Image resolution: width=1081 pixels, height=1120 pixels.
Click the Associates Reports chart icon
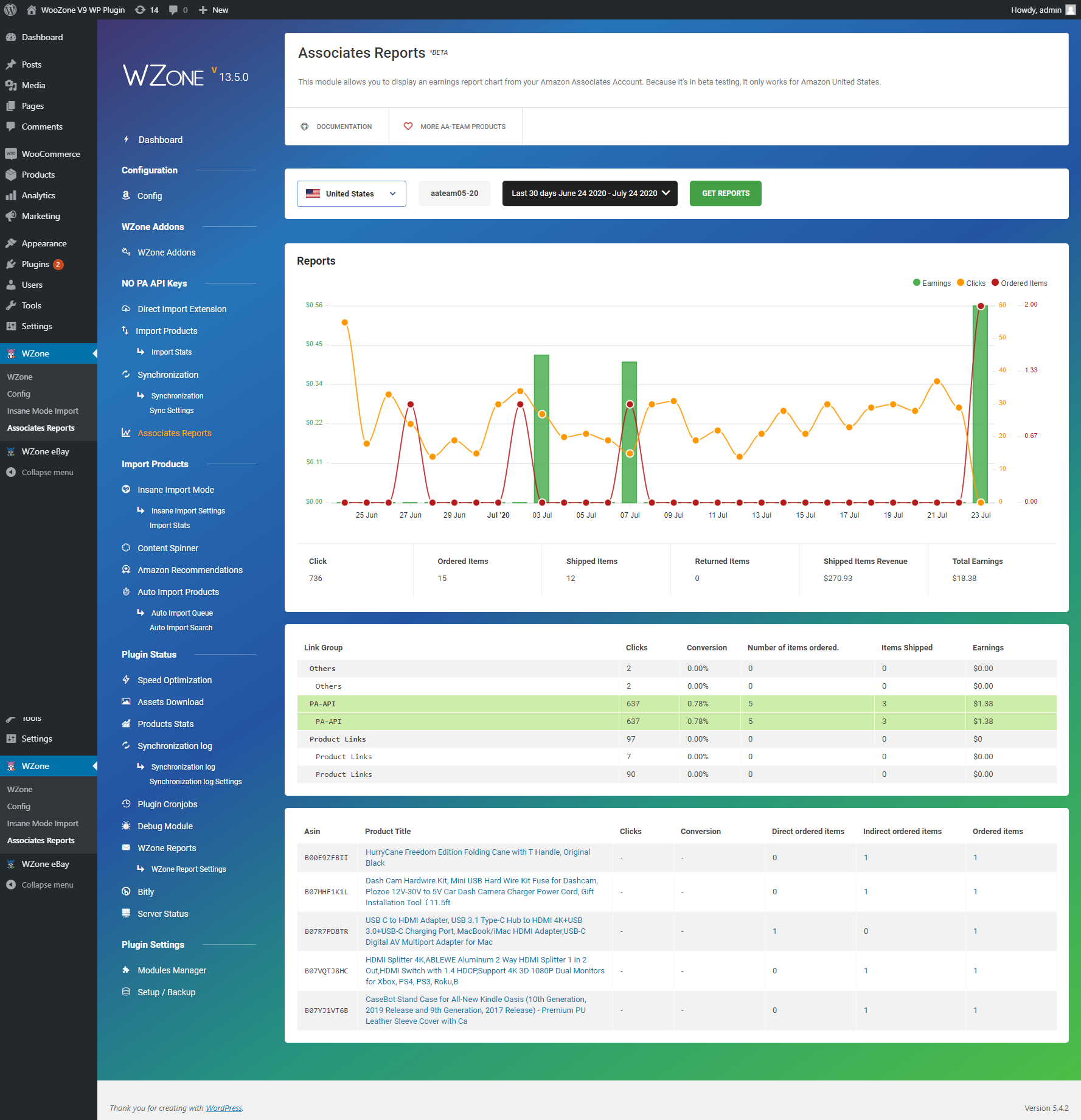126,433
